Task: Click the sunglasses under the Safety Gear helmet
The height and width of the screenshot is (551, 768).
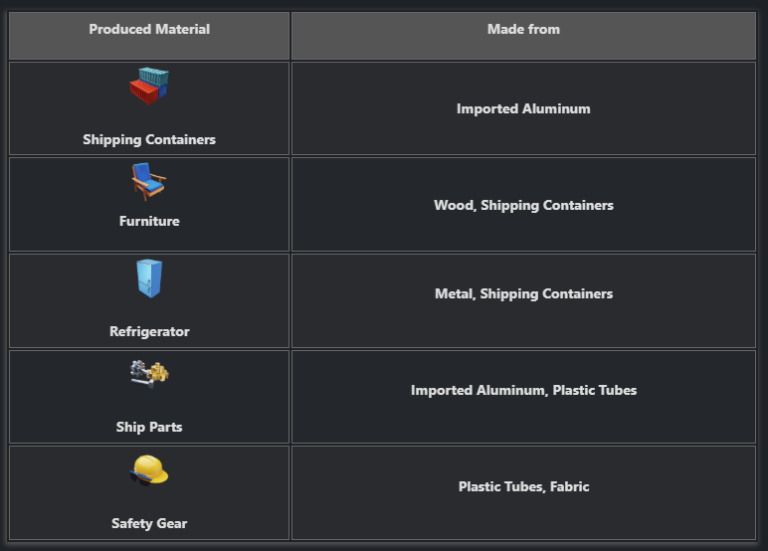Action: [139, 479]
